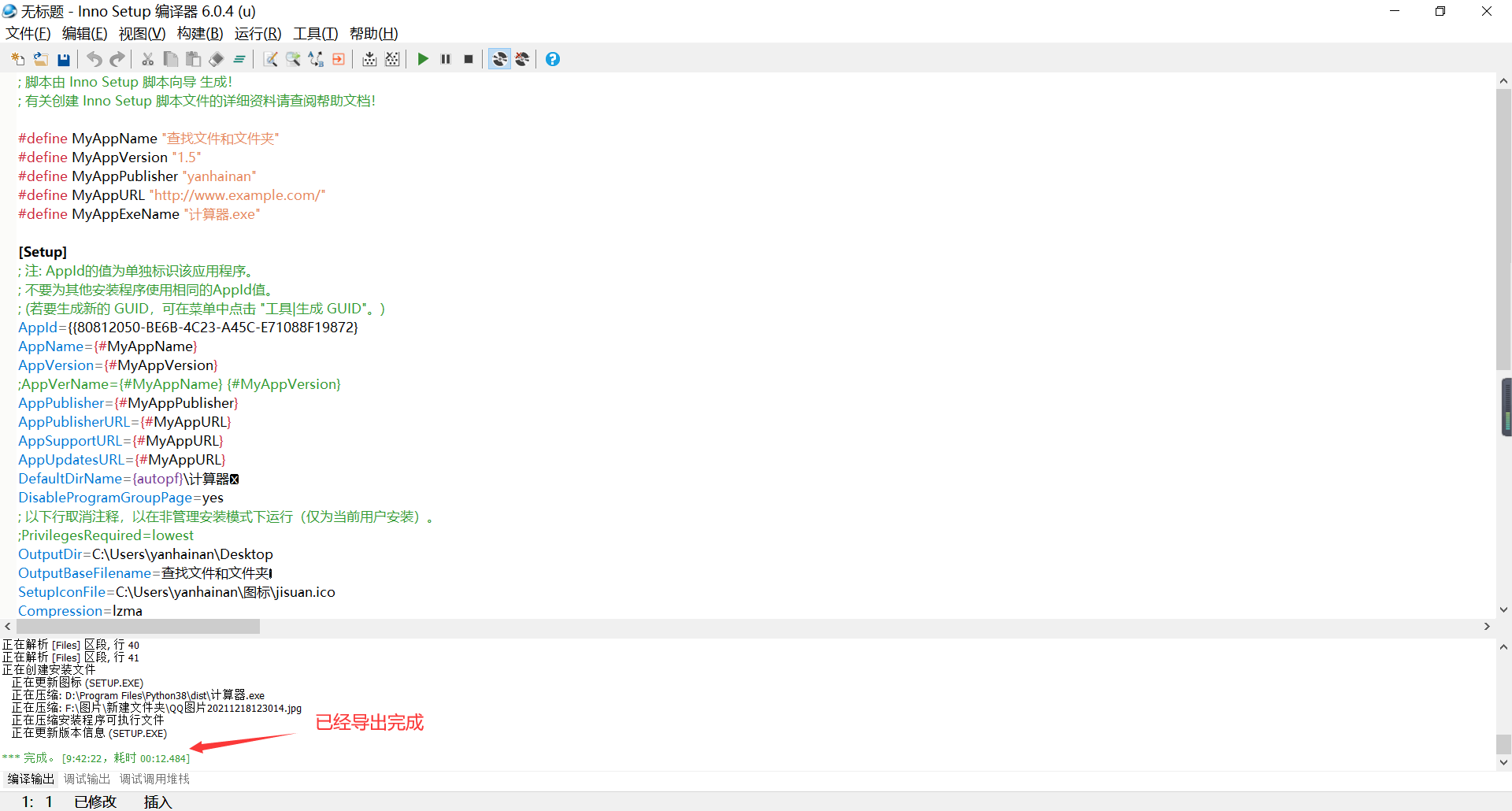Undo the last edit

[x=94, y=59]
